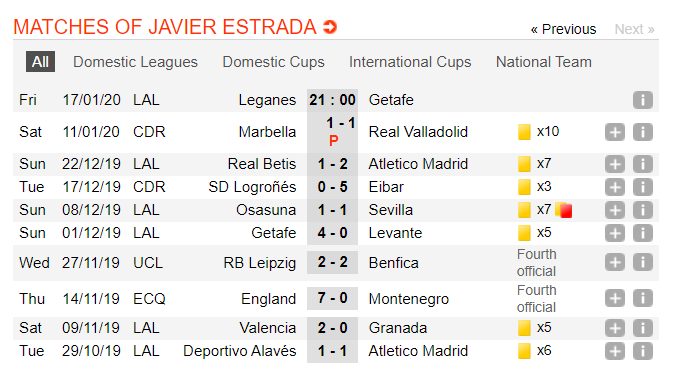Screen dimensions: 683x375
Task: Expand plus icon on SD Logroñés vs Eibar row
Action: [615, 187]
